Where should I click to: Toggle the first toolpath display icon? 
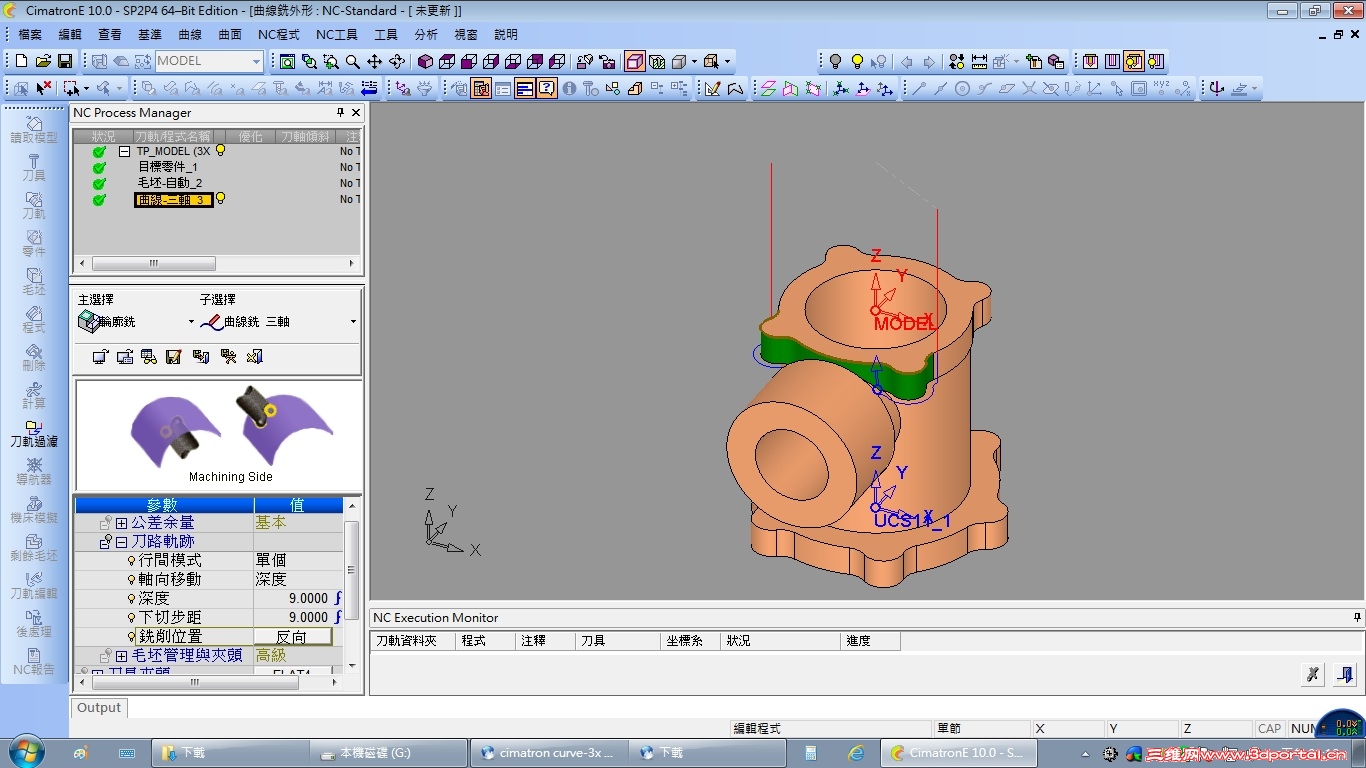1089,61
